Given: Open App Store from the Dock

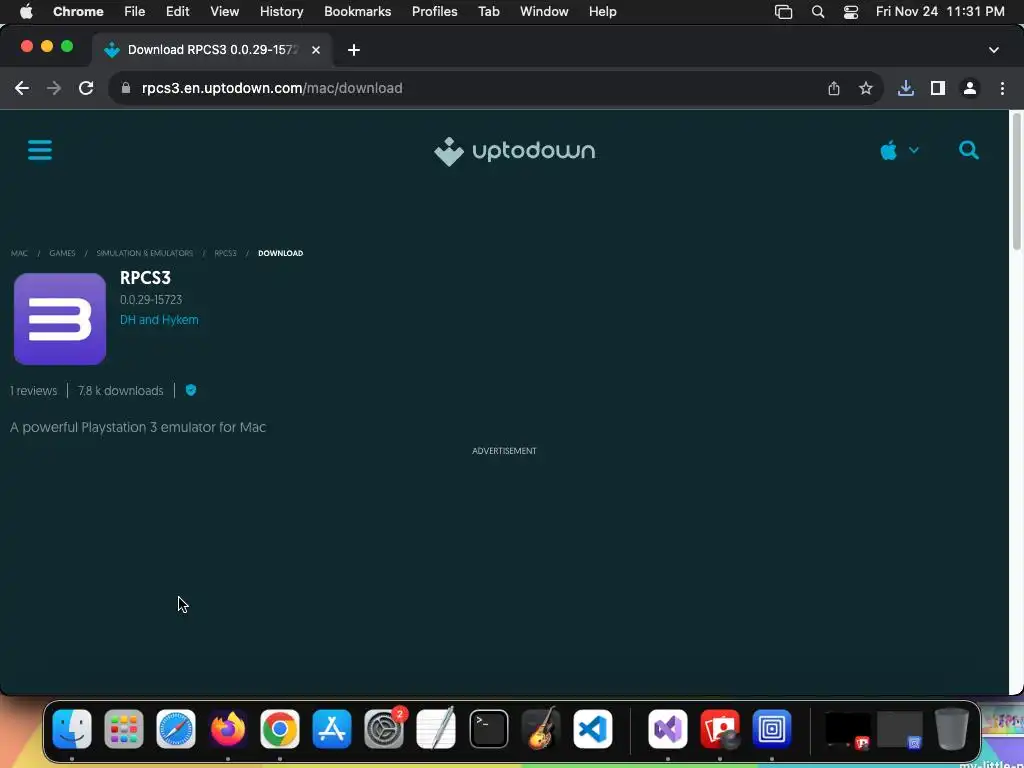Looking at the screenshot, I should point(332,729).
